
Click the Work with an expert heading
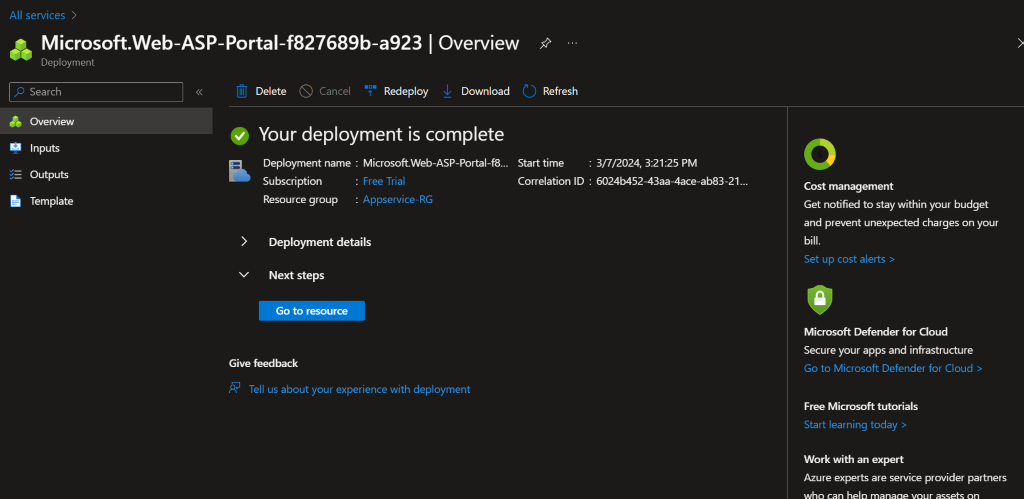coord(854,459)
